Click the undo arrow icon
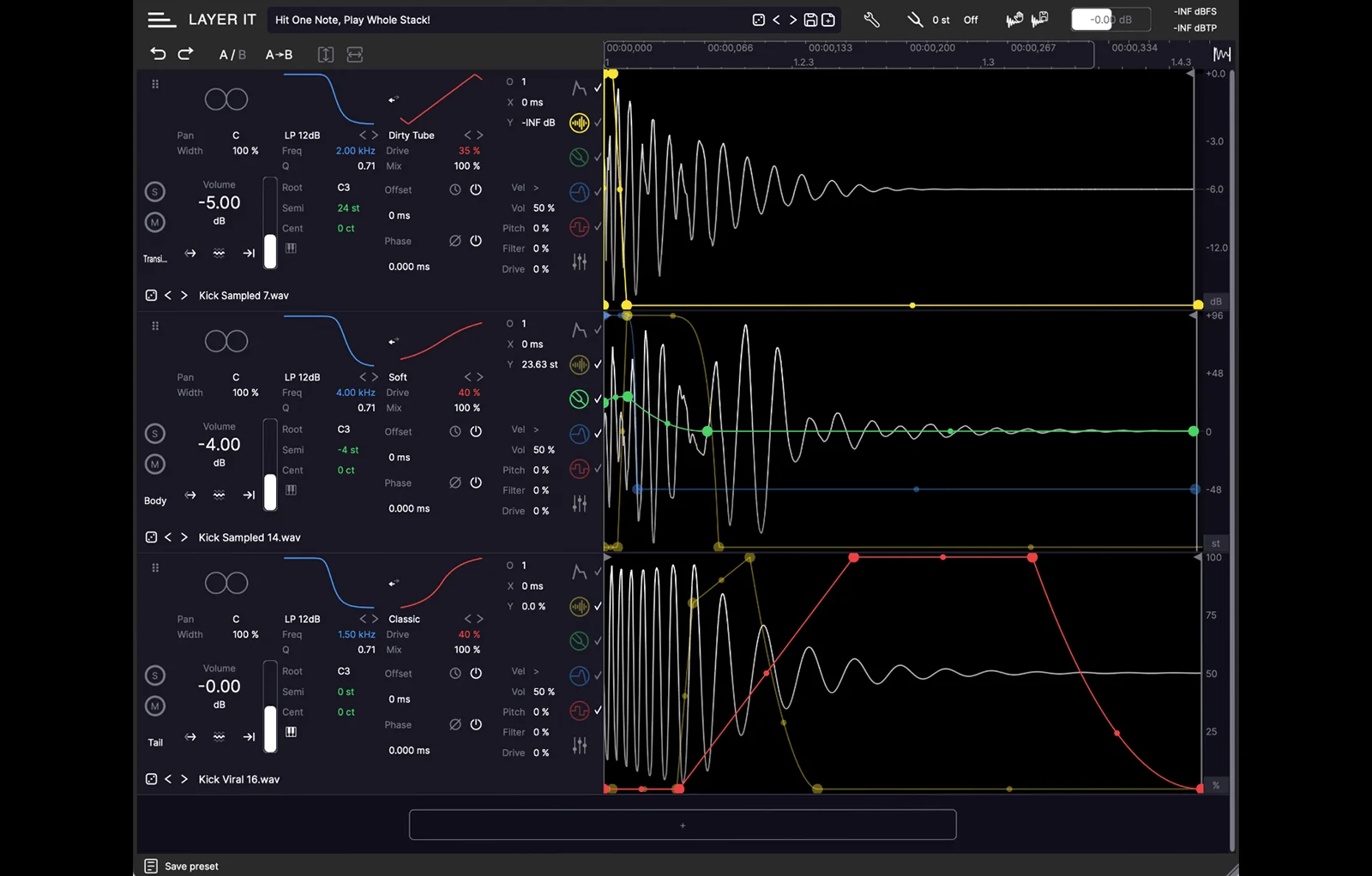 coord(158,54)
